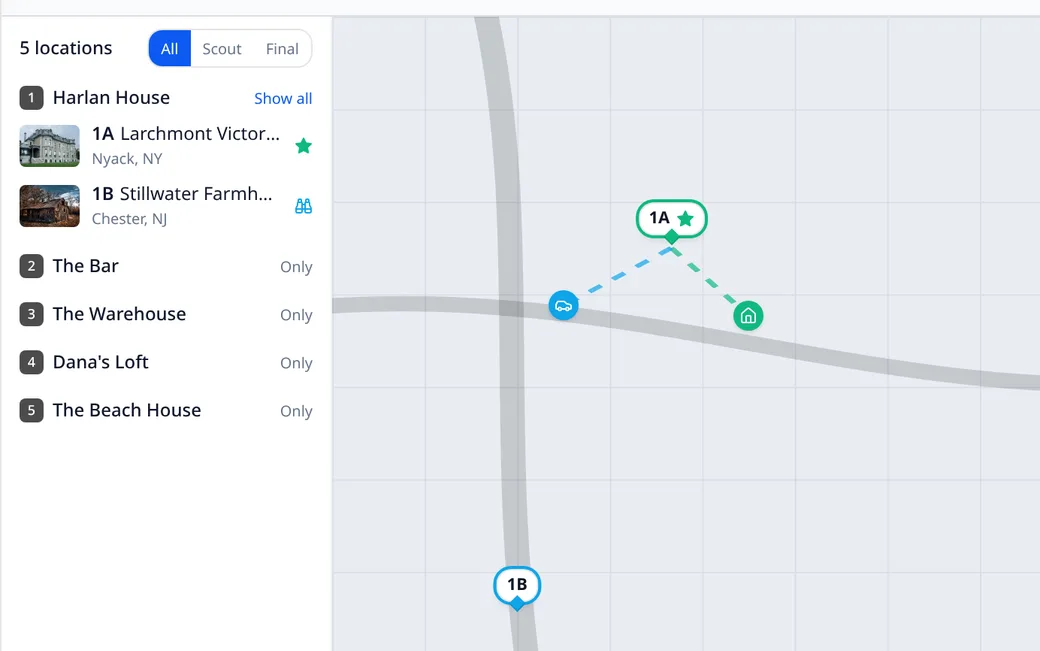This screenshot has height=651, width=1040.
Task: Click the number 3 badge for The Warehouse
Action: [31, 314]
